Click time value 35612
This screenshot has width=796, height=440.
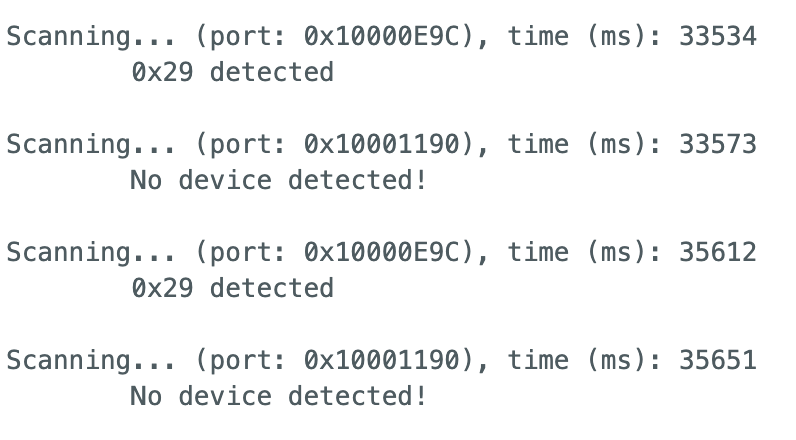coord(718,253)
